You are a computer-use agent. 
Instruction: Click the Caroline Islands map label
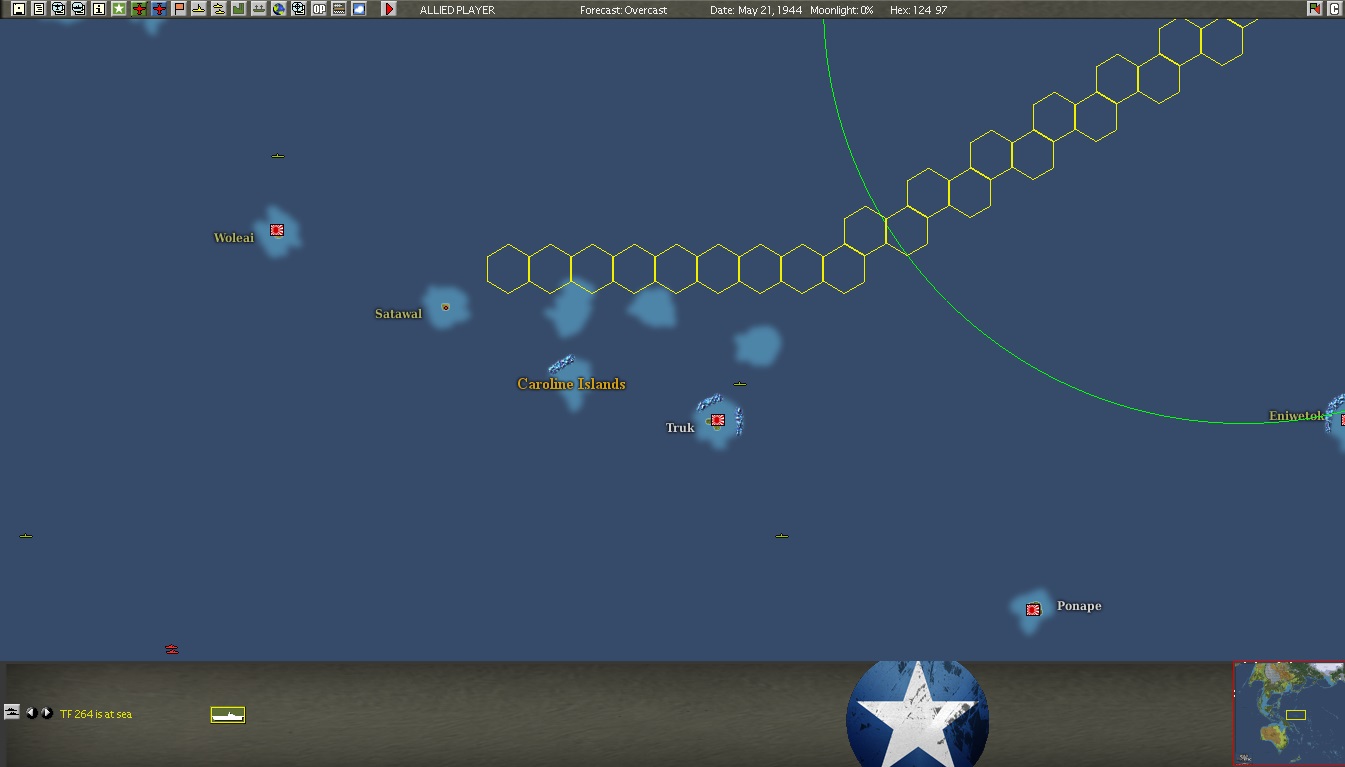pos(571,384)
